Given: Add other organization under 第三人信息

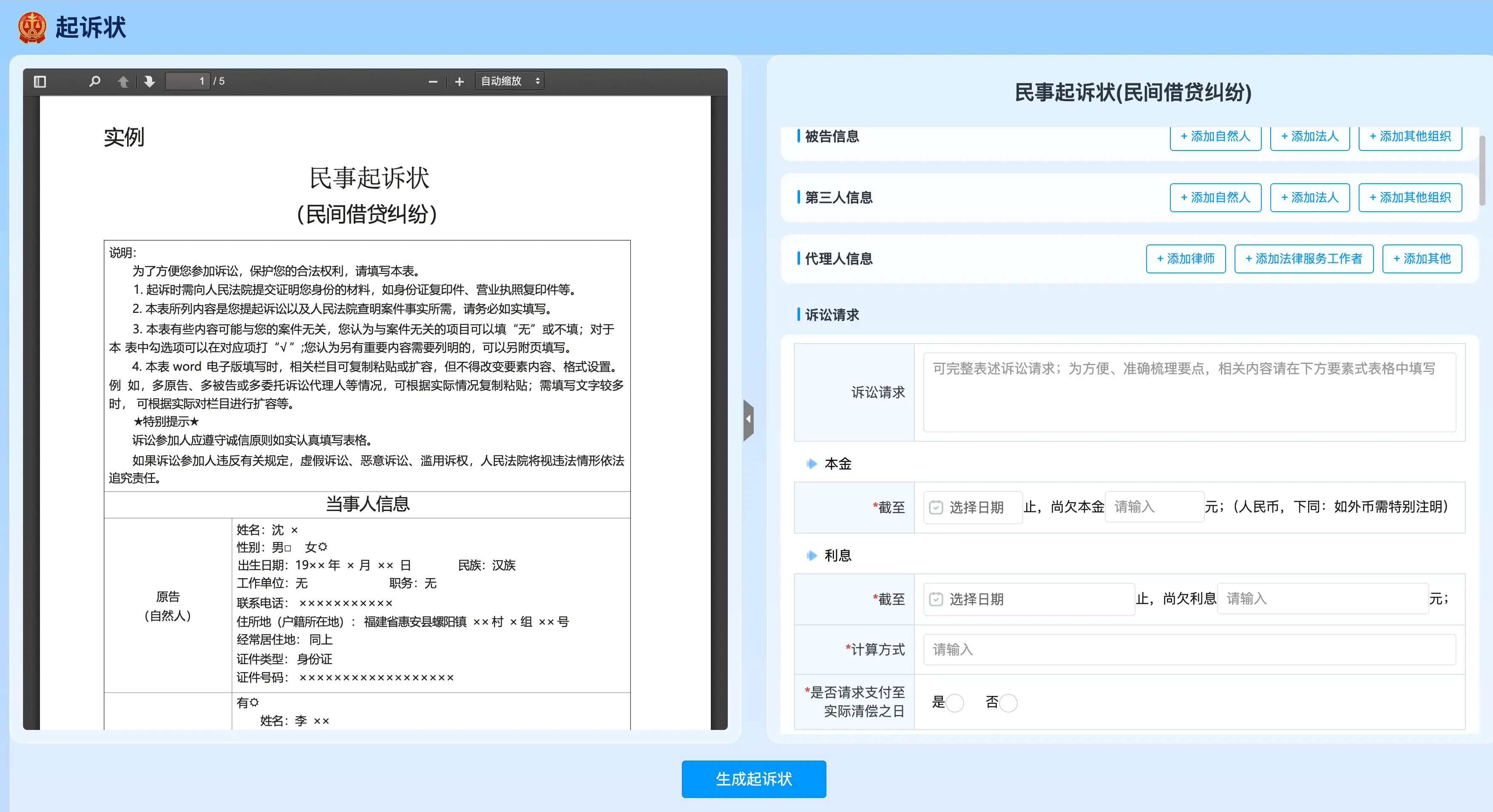Looking at the screenshot, I should point(1410,198).
